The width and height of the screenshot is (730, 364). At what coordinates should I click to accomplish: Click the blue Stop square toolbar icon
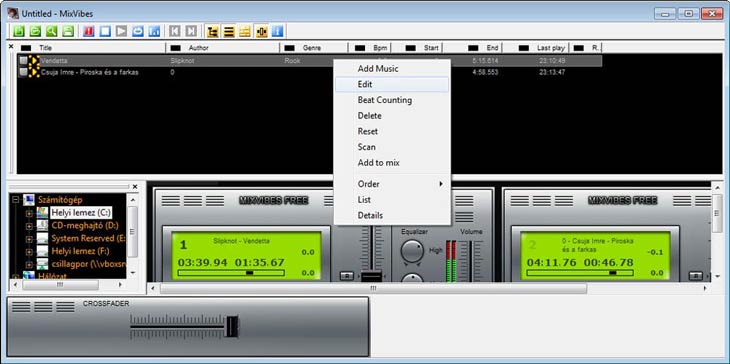point(105,31)
